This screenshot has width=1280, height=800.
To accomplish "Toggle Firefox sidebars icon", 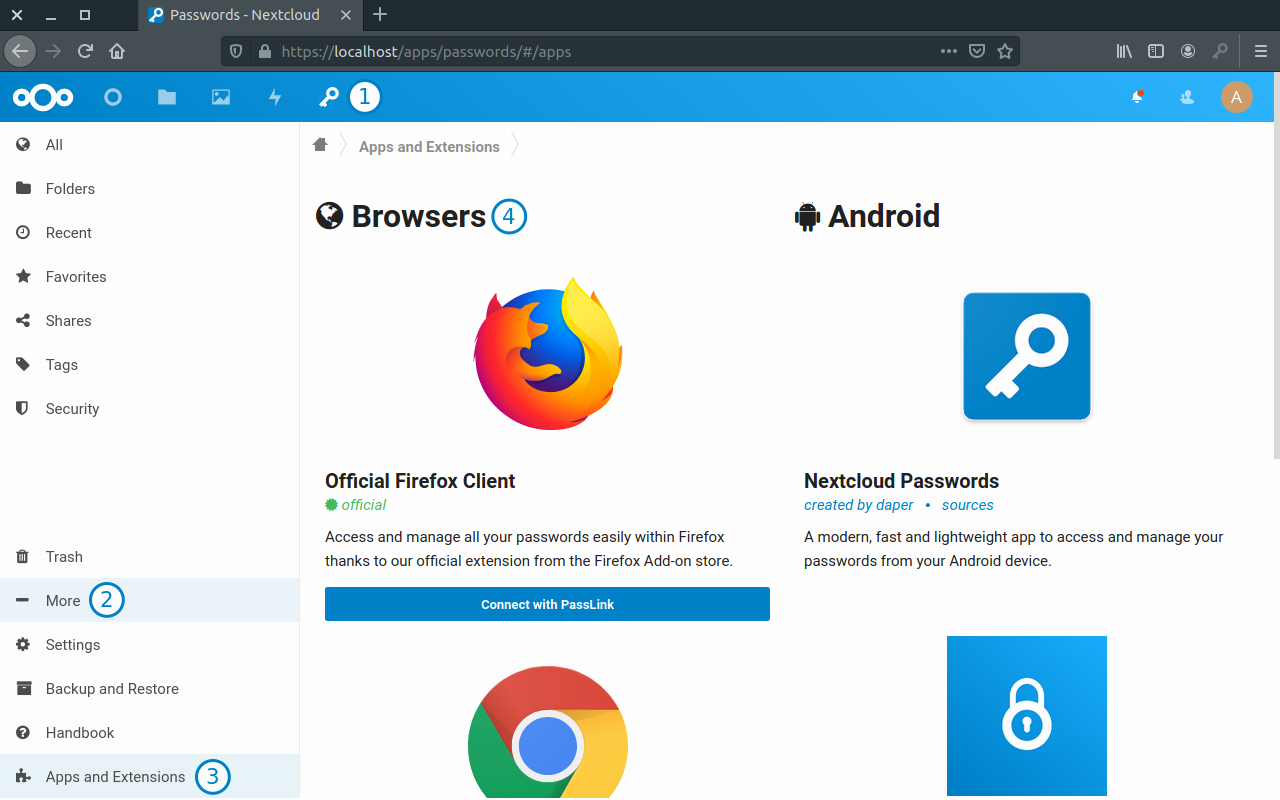I will click(1156, 51).
